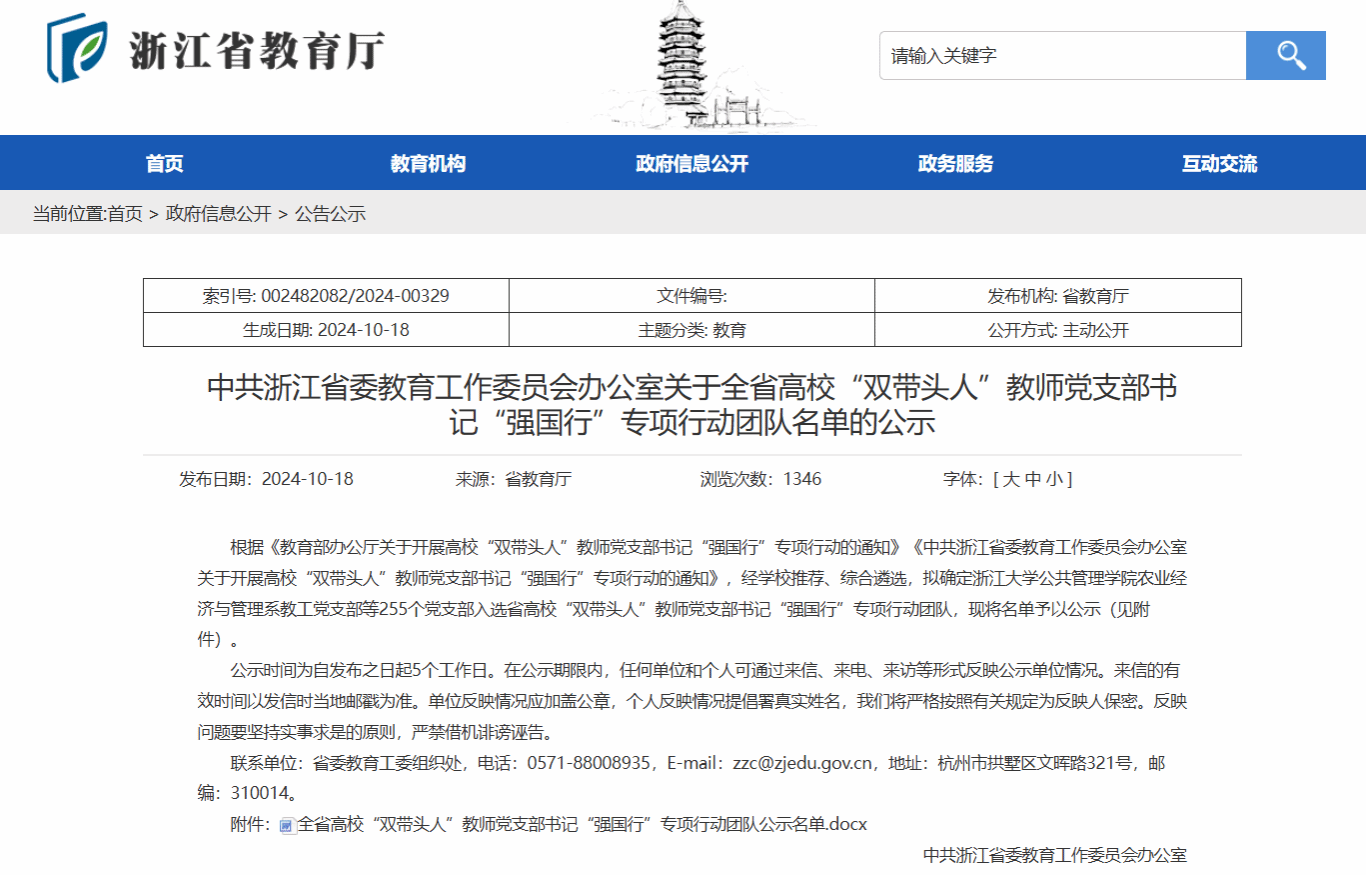Set font size to 小 (small)

[x=1054, y=479]
